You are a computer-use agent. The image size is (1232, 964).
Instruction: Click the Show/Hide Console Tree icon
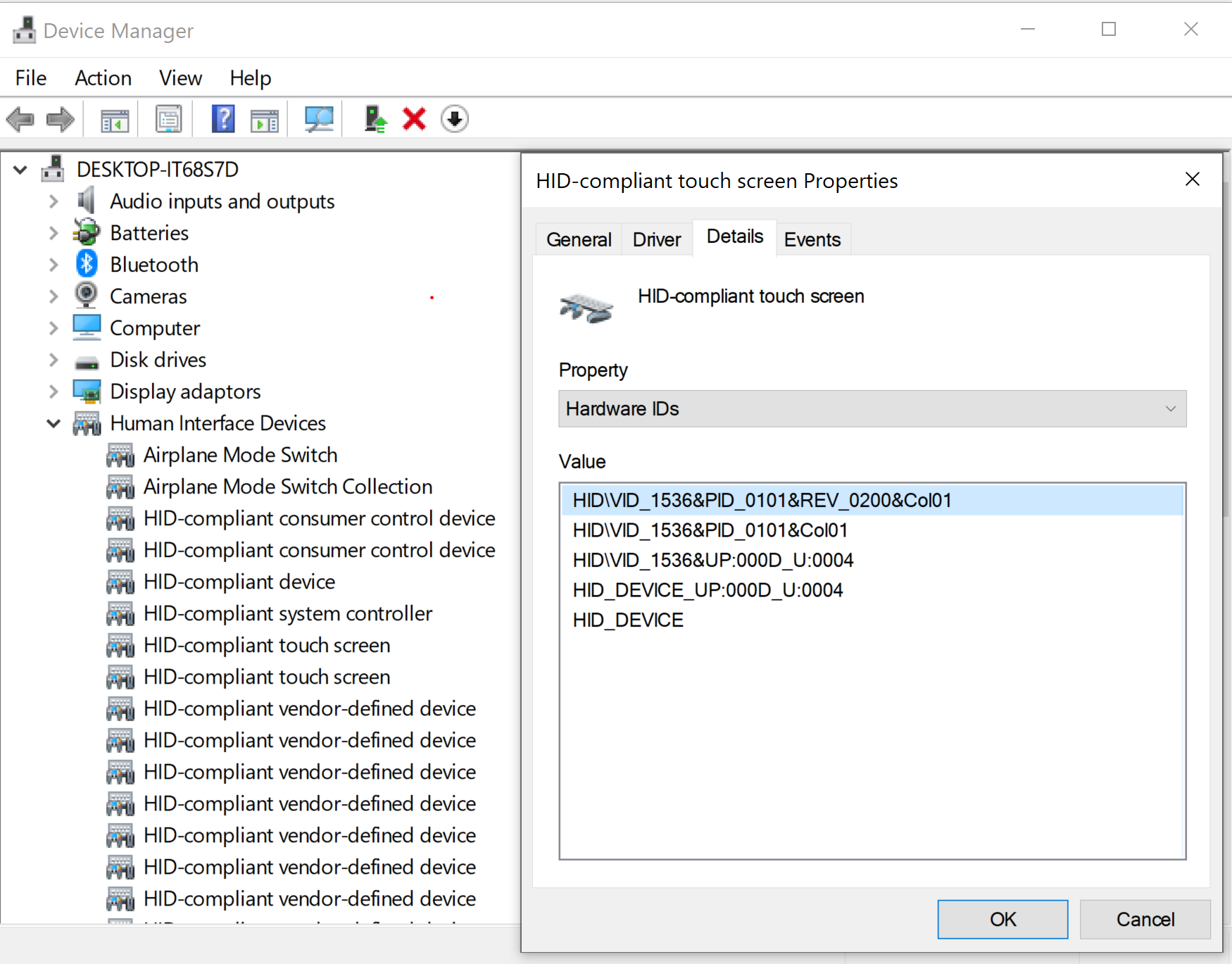point(115,120)
